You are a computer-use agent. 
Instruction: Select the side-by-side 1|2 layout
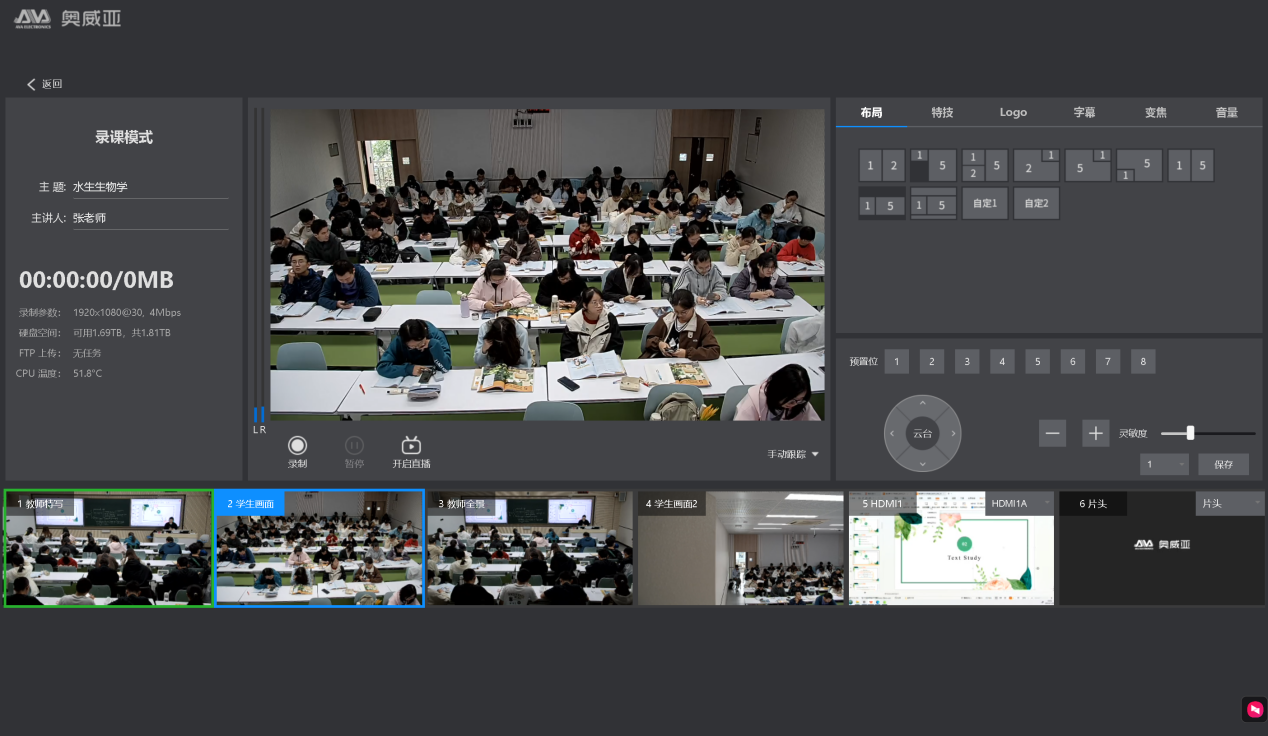click(x=882, y=166)
